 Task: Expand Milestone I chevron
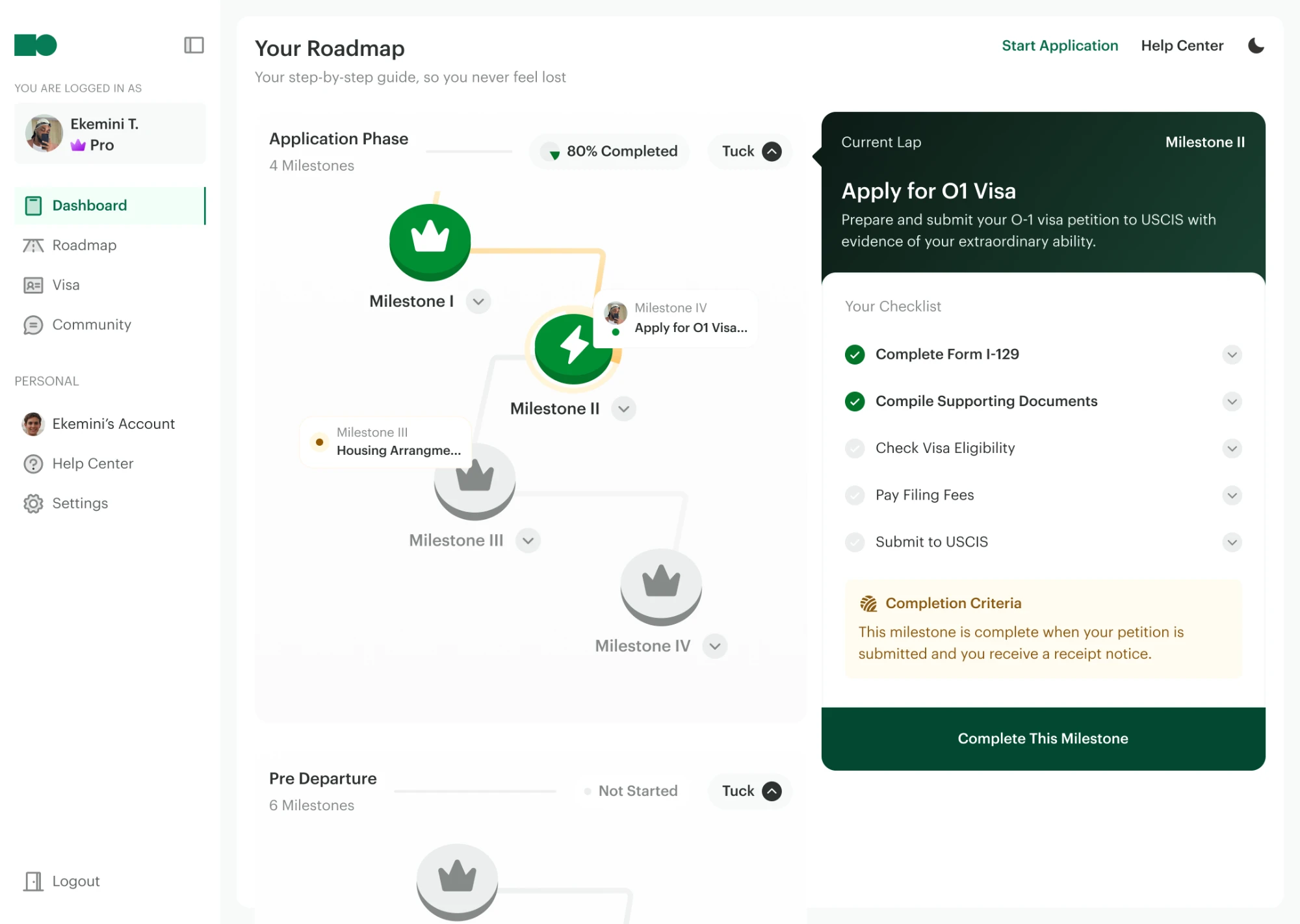click(x=478, y=302)
